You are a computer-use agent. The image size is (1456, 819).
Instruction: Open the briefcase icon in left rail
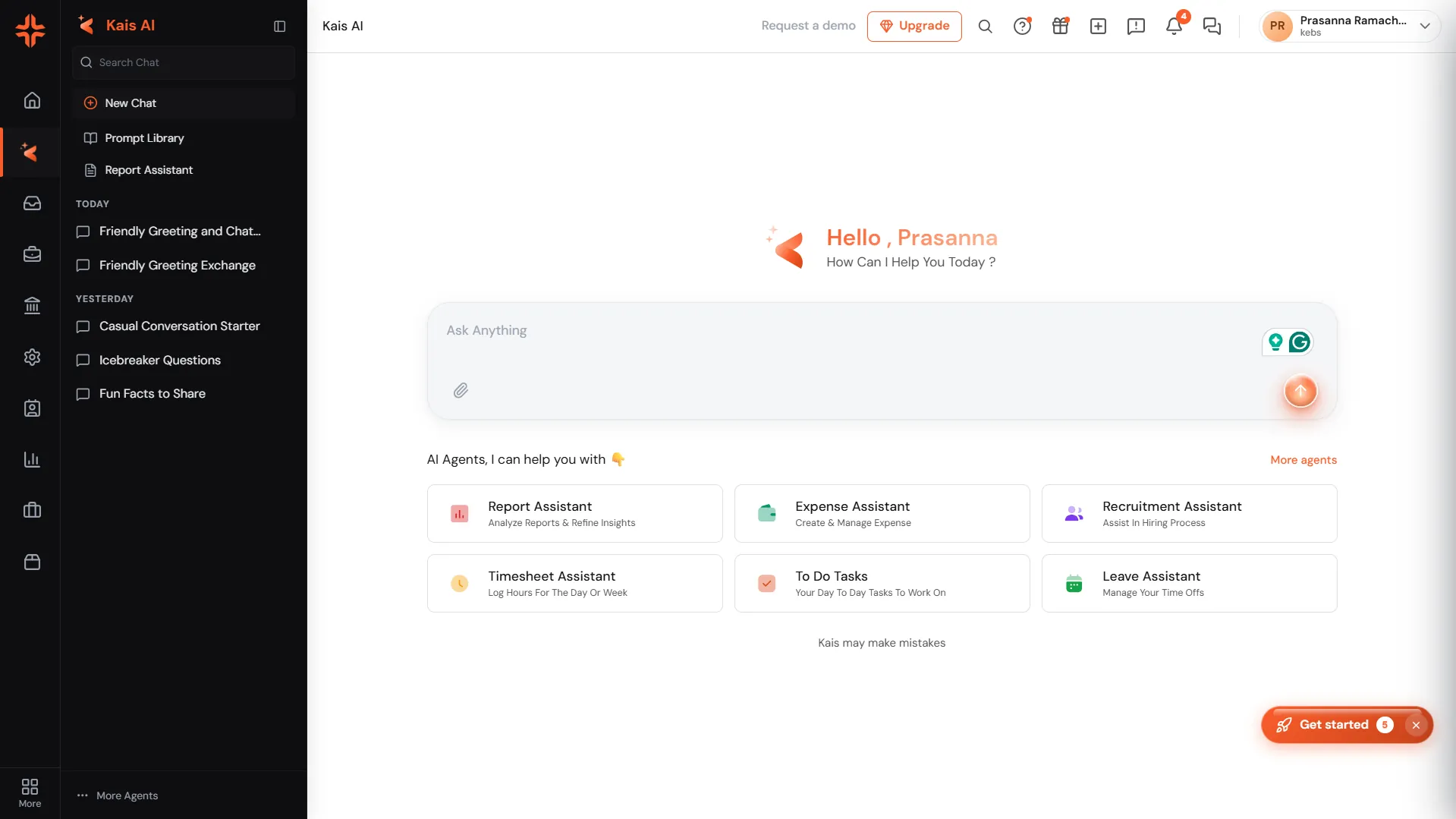pos(32,254)
